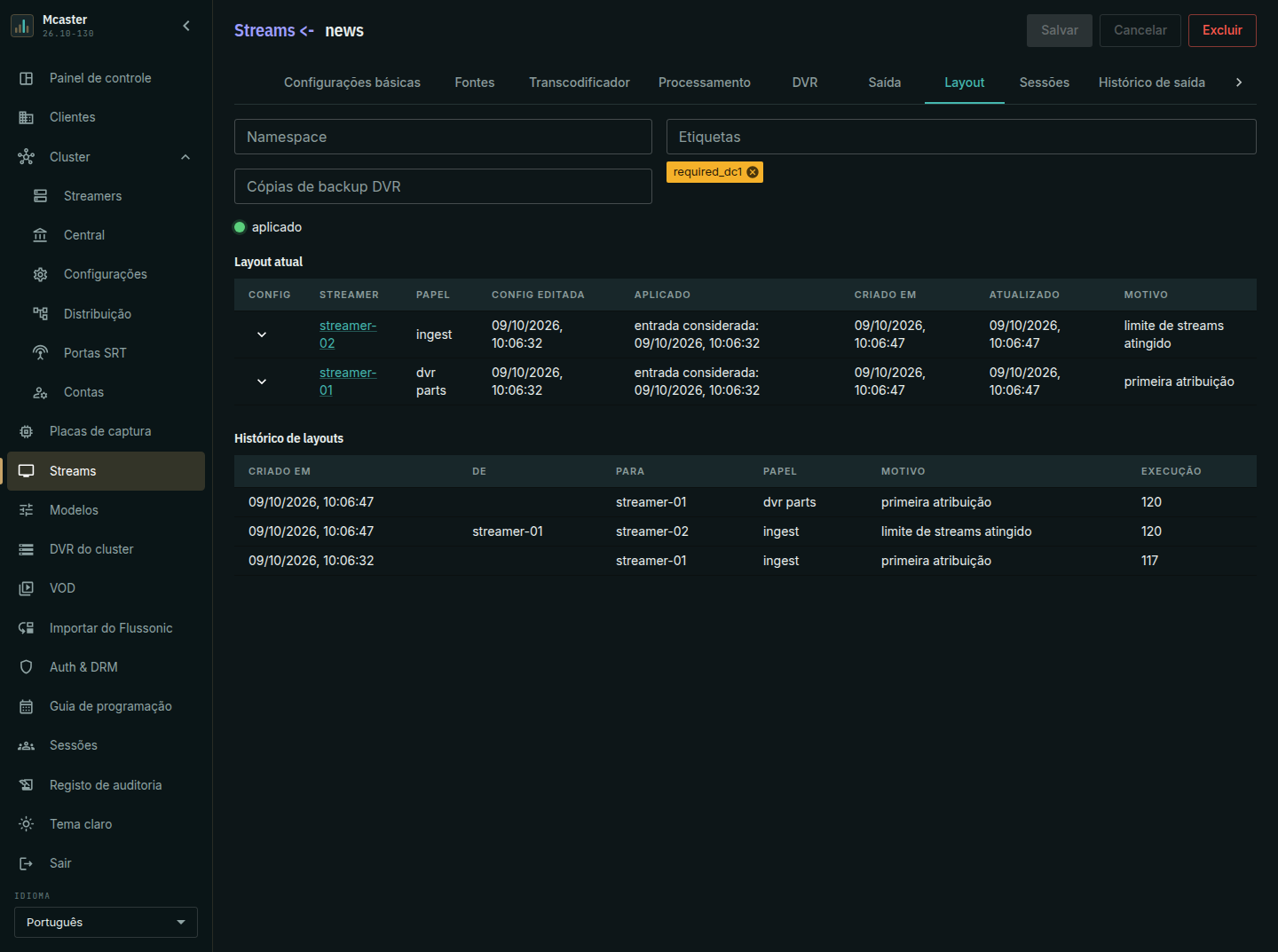Click the Modelos sliders icon

point(27,510)
